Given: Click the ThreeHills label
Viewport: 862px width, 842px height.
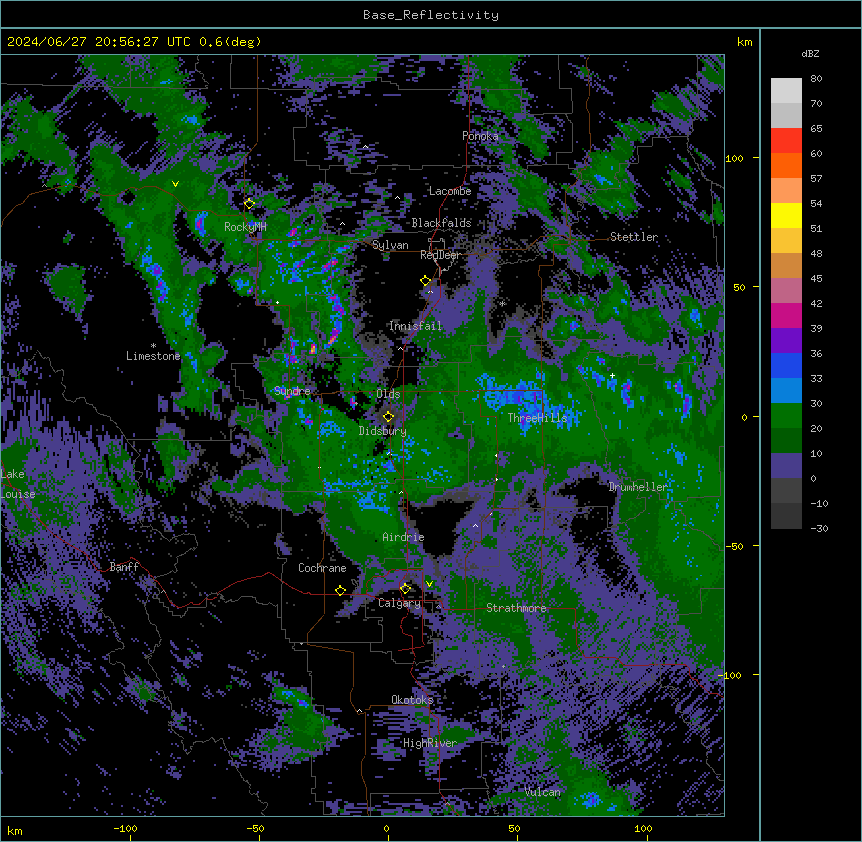Looking at the screenshot, I should 538,418.
